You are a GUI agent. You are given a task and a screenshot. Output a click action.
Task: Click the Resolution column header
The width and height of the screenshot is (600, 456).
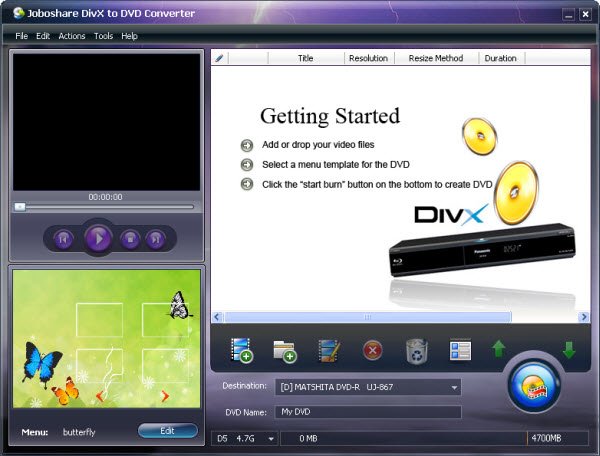click(368, 58)
